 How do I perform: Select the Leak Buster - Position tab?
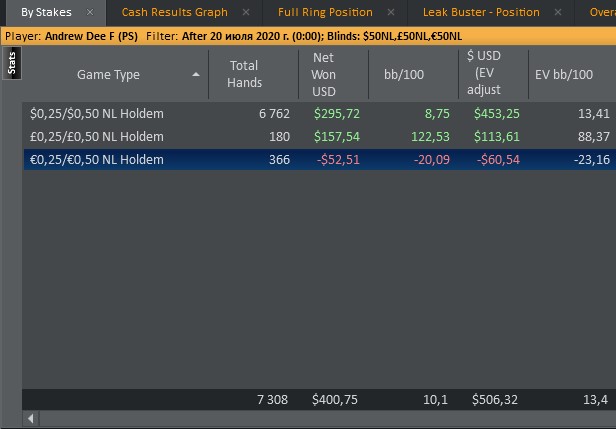481,13
